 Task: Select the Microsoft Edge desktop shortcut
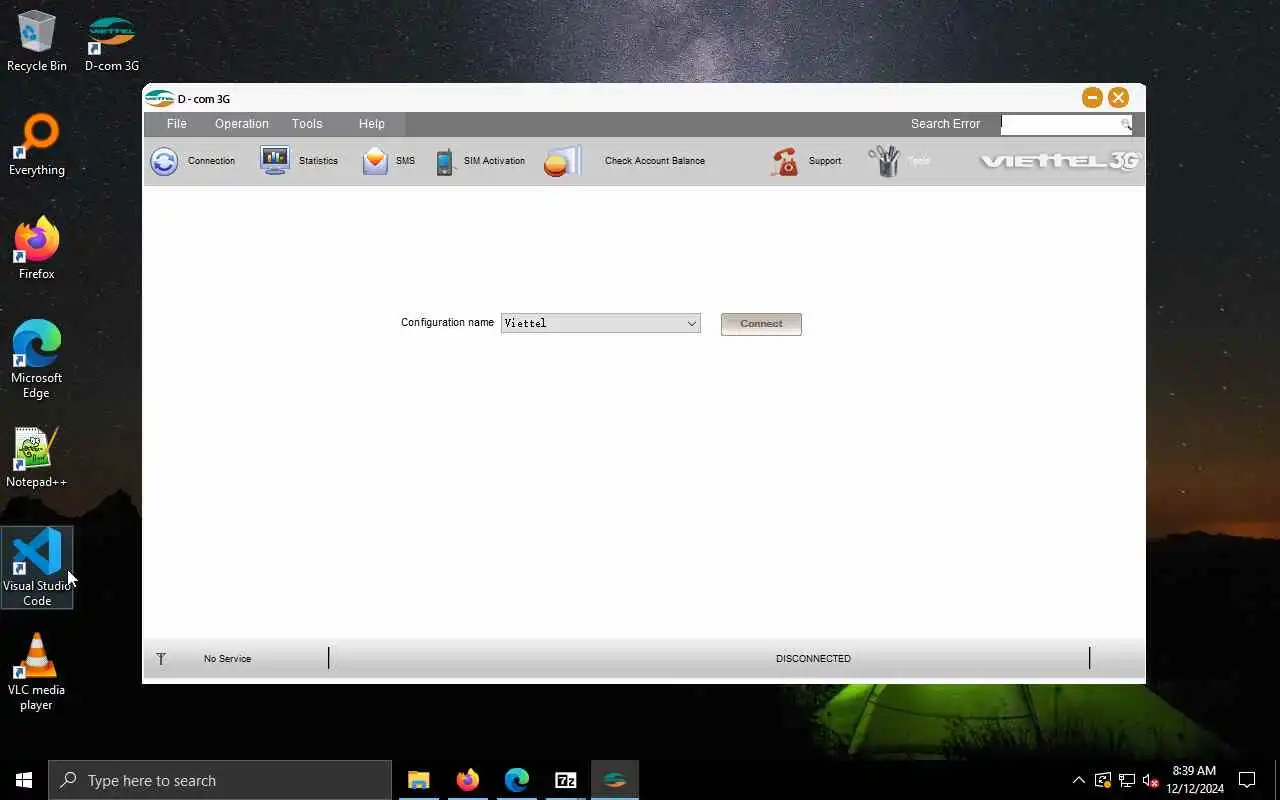[x=37, y=360]
